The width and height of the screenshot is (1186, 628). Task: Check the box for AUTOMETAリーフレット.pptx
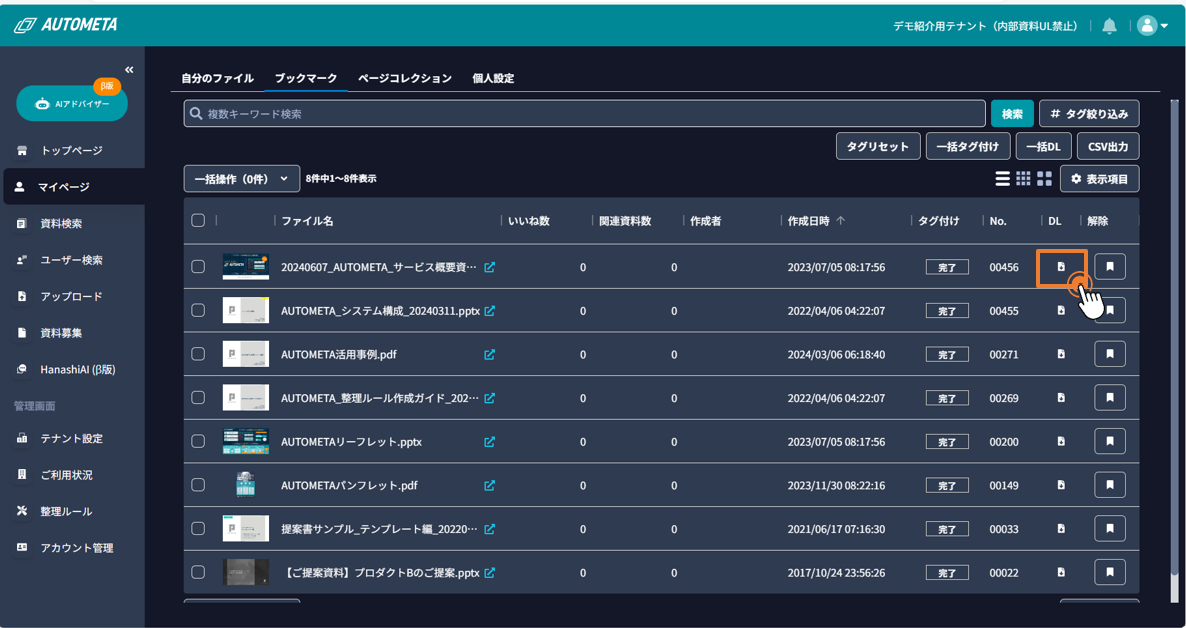pos(198,441)
